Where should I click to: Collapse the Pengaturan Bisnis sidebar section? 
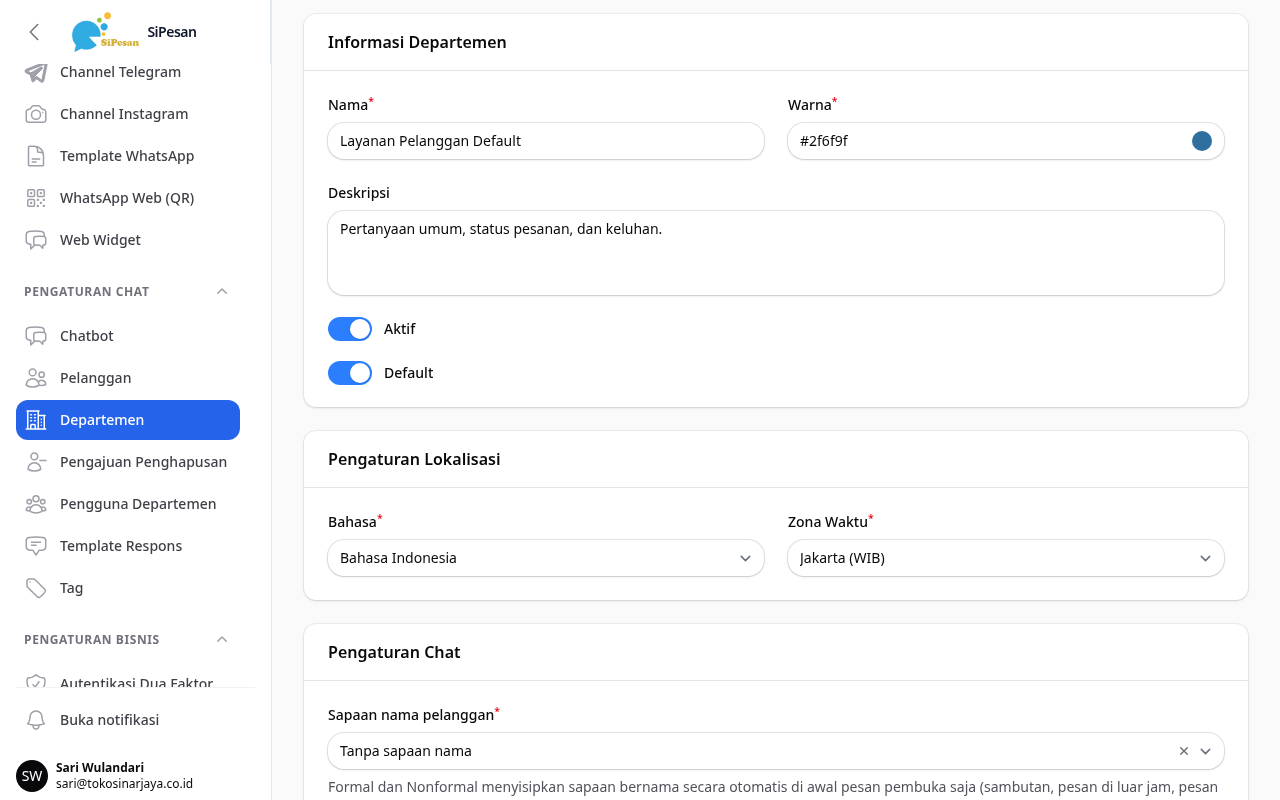[x=222, y=640]
